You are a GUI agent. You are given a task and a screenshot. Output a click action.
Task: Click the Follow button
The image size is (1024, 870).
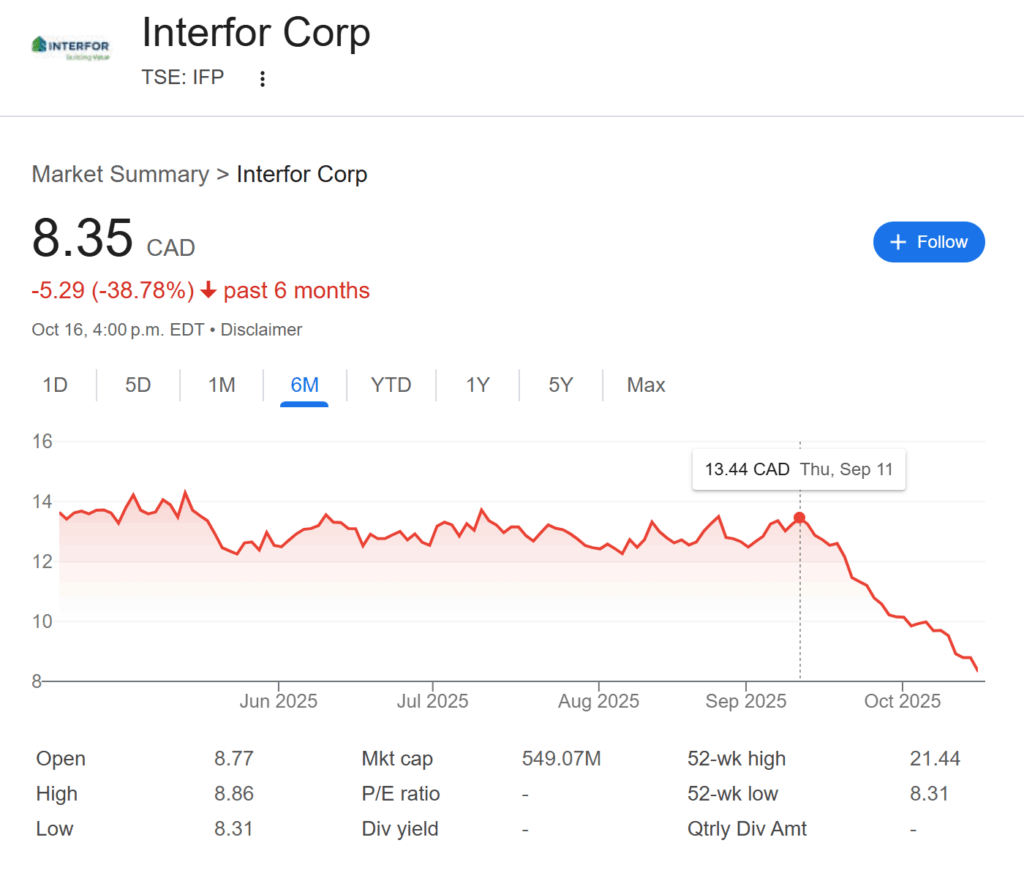click(x=928, y=242)
